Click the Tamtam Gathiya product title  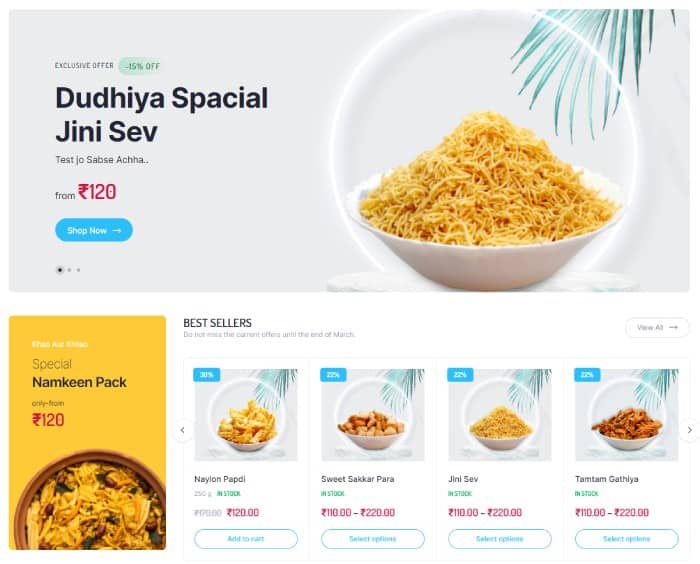point(606,479)
